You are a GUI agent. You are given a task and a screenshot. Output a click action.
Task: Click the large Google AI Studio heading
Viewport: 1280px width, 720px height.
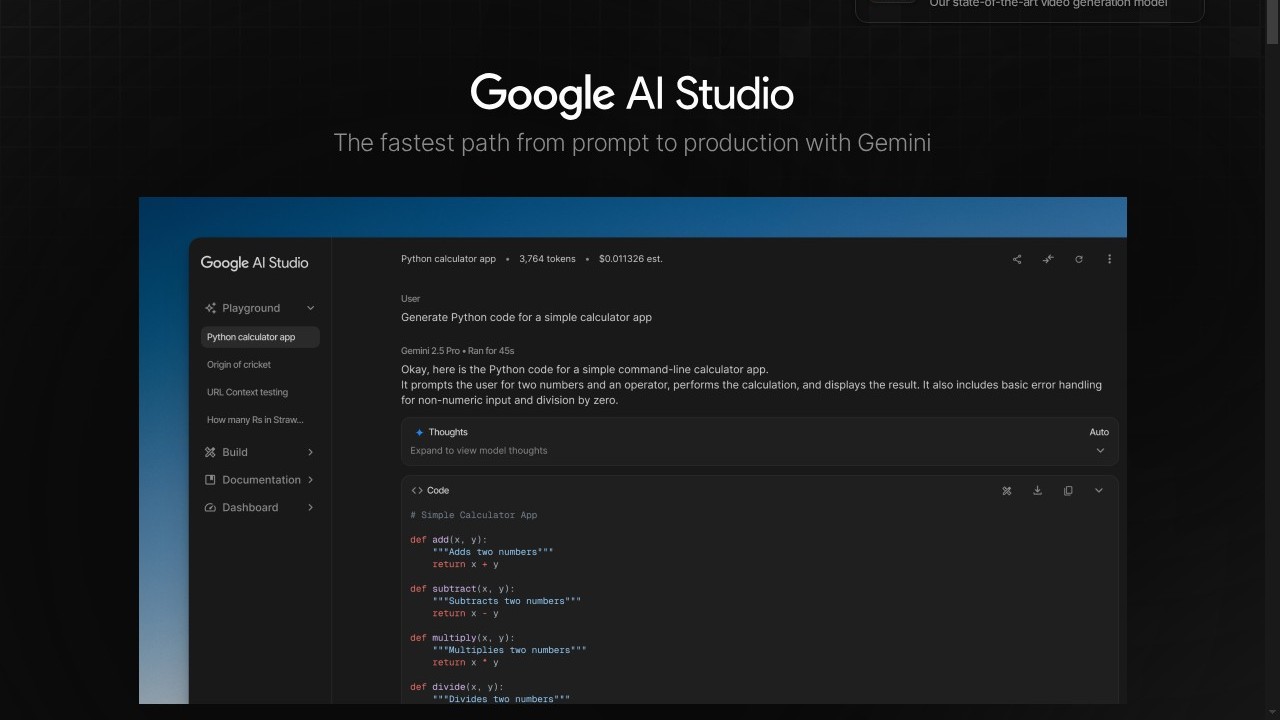point(632,94)
